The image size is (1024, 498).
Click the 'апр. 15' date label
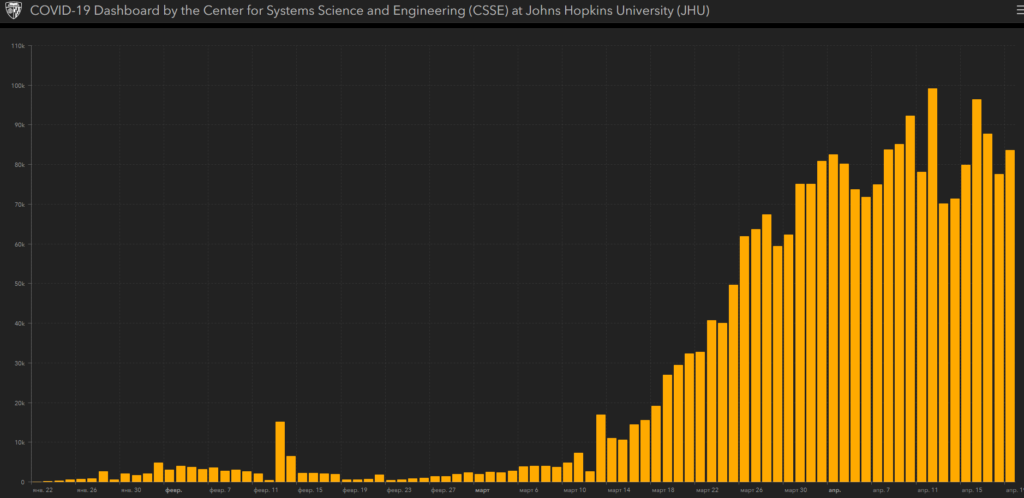coord(971,490)
